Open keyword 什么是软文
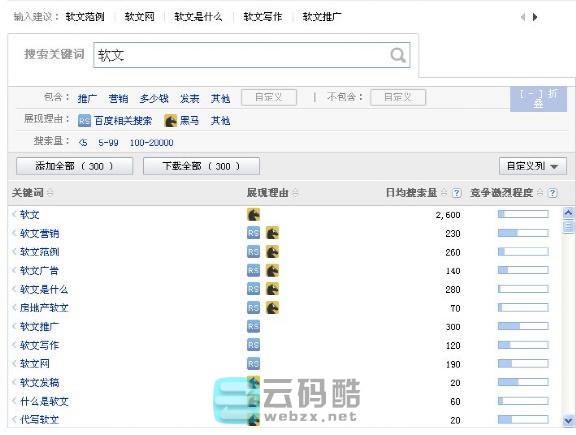Screen dimensions: 576x435 pyautogui.click(x=44, y=401)
